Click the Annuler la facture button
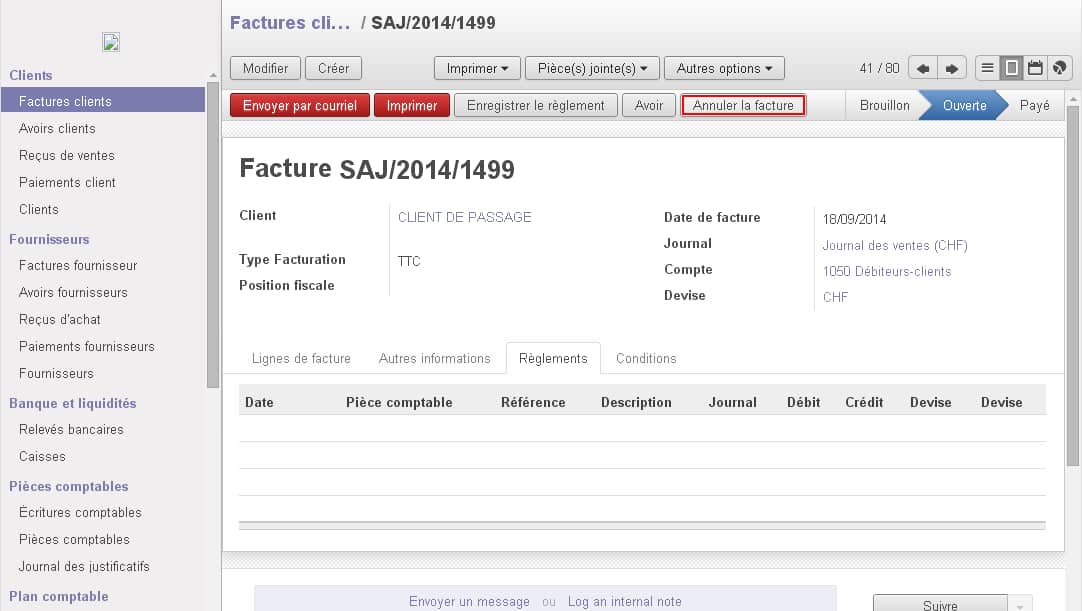This screenshot has width=1082, height=611. pos(743,104)
